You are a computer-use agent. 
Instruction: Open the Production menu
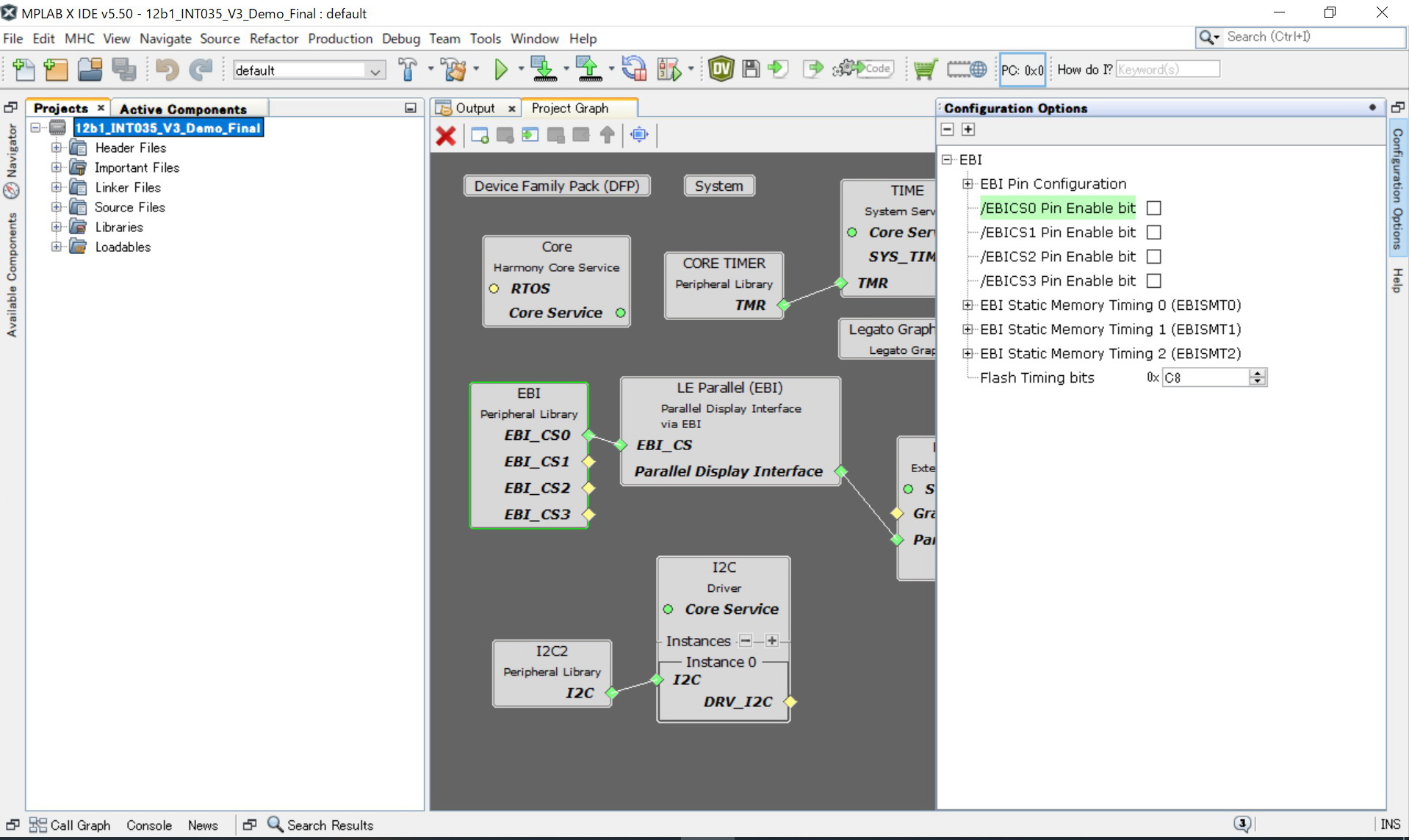pyautogui.click(x=340, y=38)
